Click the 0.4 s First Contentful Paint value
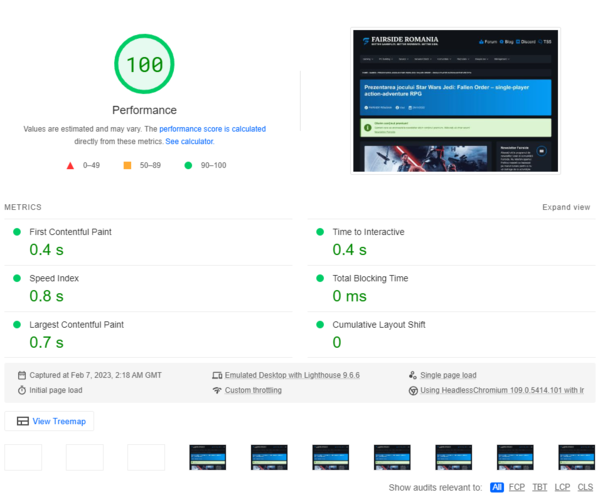 46,250
